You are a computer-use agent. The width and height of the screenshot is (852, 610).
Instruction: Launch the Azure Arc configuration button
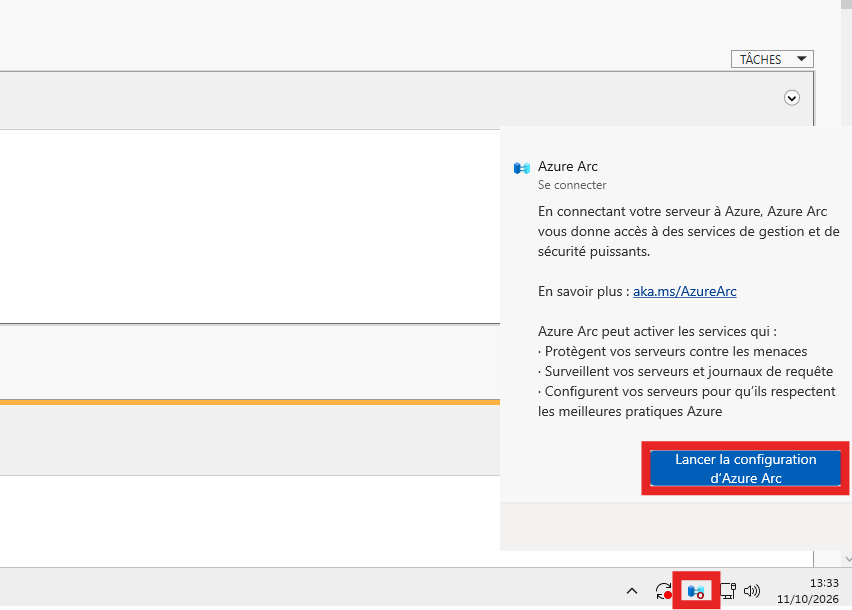pyautogui.click(x=745, y=468)
